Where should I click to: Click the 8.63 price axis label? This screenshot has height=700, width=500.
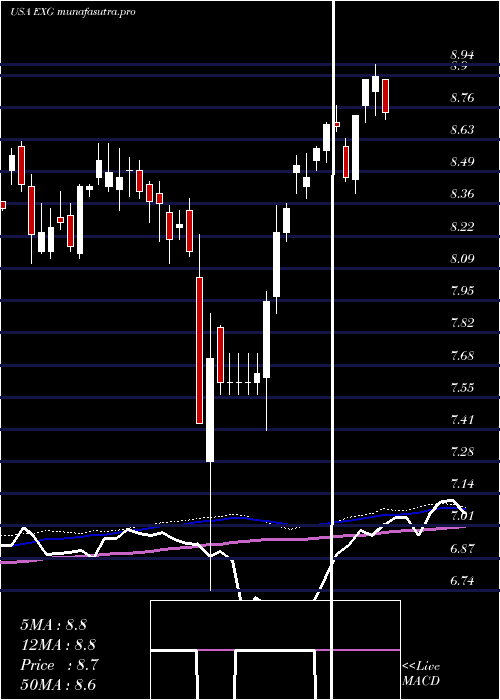pos(462,130)
